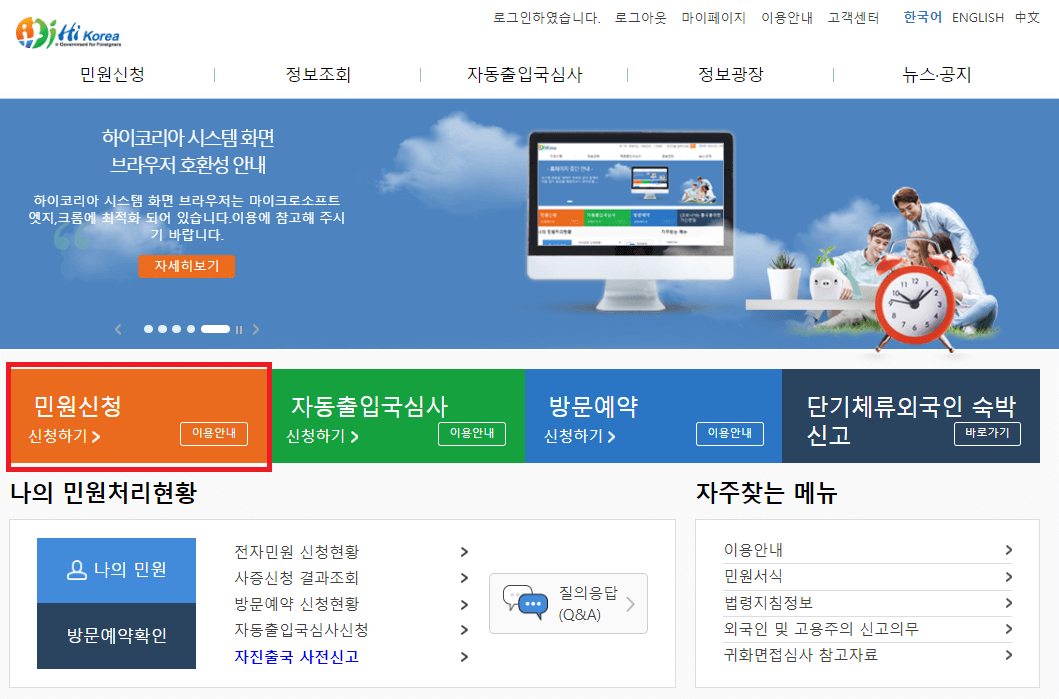Viewport: 1059px width, 699px height.
Task: Switch to the 방문예약확인 tab
Action: point(115,634)
